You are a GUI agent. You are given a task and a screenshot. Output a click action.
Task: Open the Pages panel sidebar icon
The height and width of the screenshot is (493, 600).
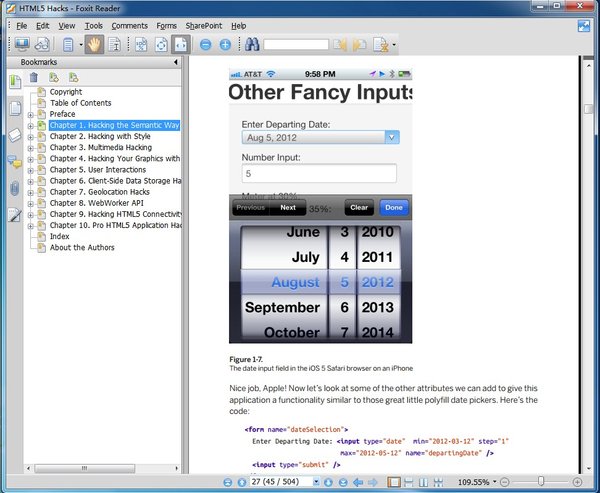[15, 108]
